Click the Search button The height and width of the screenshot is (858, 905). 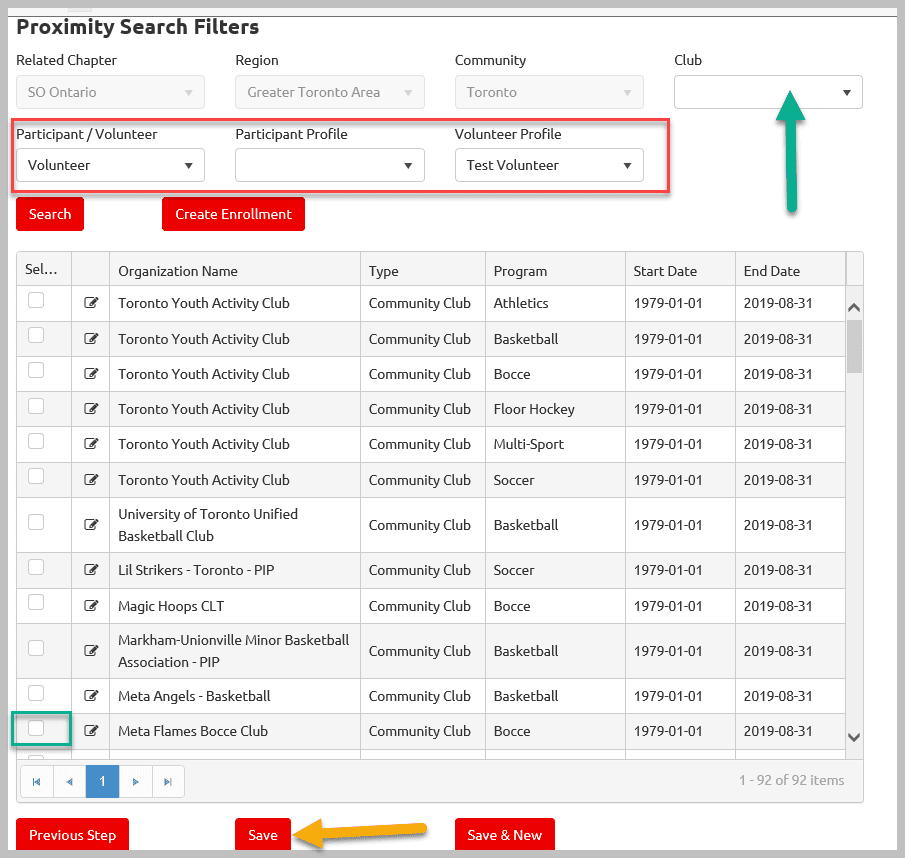point(50,214)
